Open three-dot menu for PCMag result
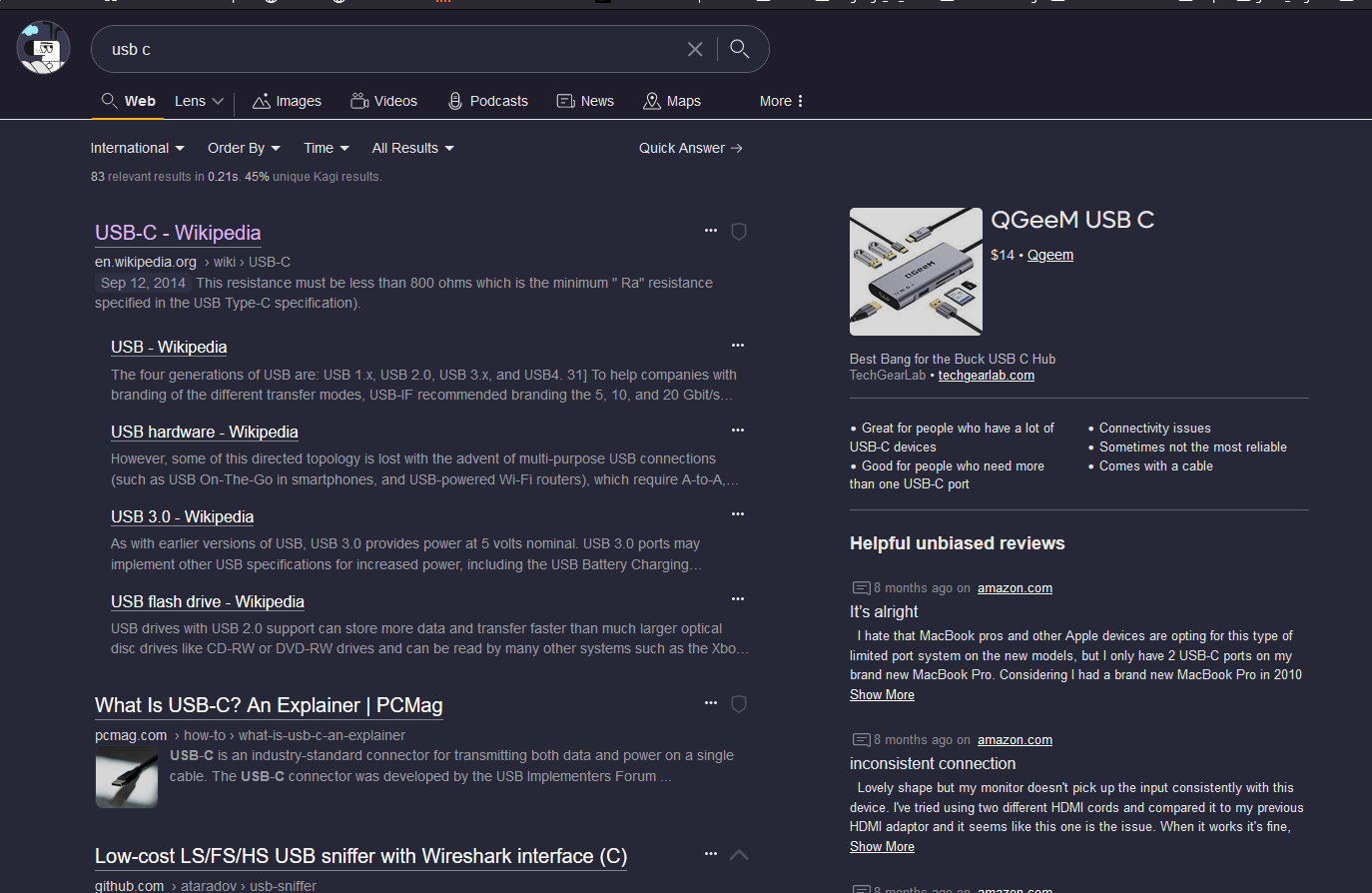This screenshot has height=893, width=1372. pyautogui.click(x=711, y=703)
